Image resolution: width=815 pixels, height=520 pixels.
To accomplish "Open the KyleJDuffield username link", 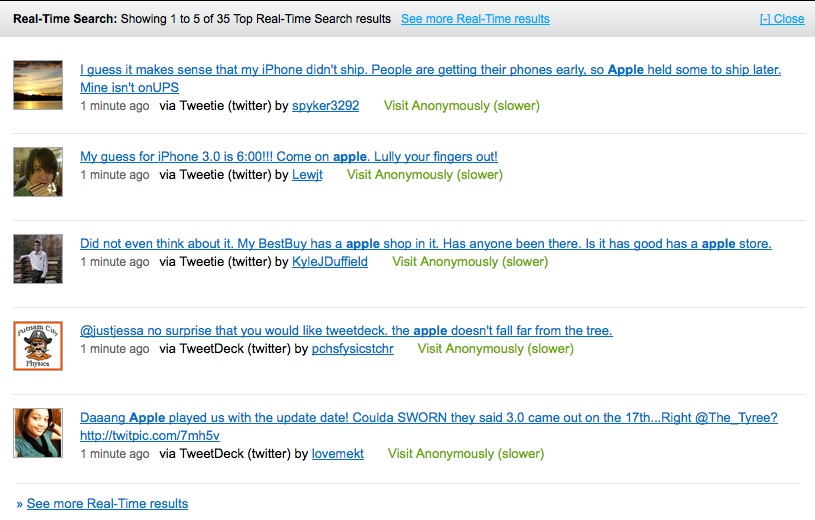I will click(x=330, y=262).
